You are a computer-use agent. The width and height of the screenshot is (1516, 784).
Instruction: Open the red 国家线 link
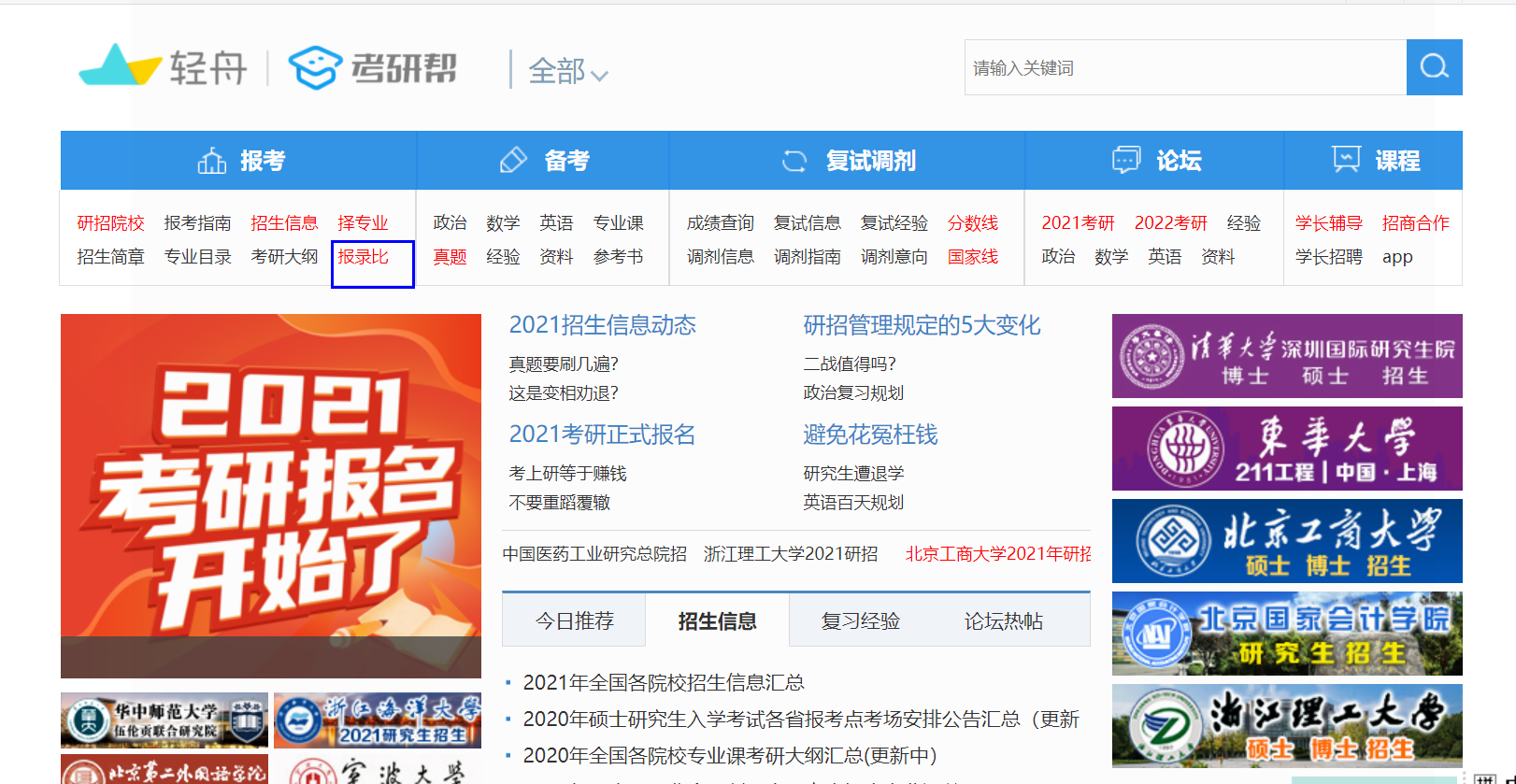972,257
